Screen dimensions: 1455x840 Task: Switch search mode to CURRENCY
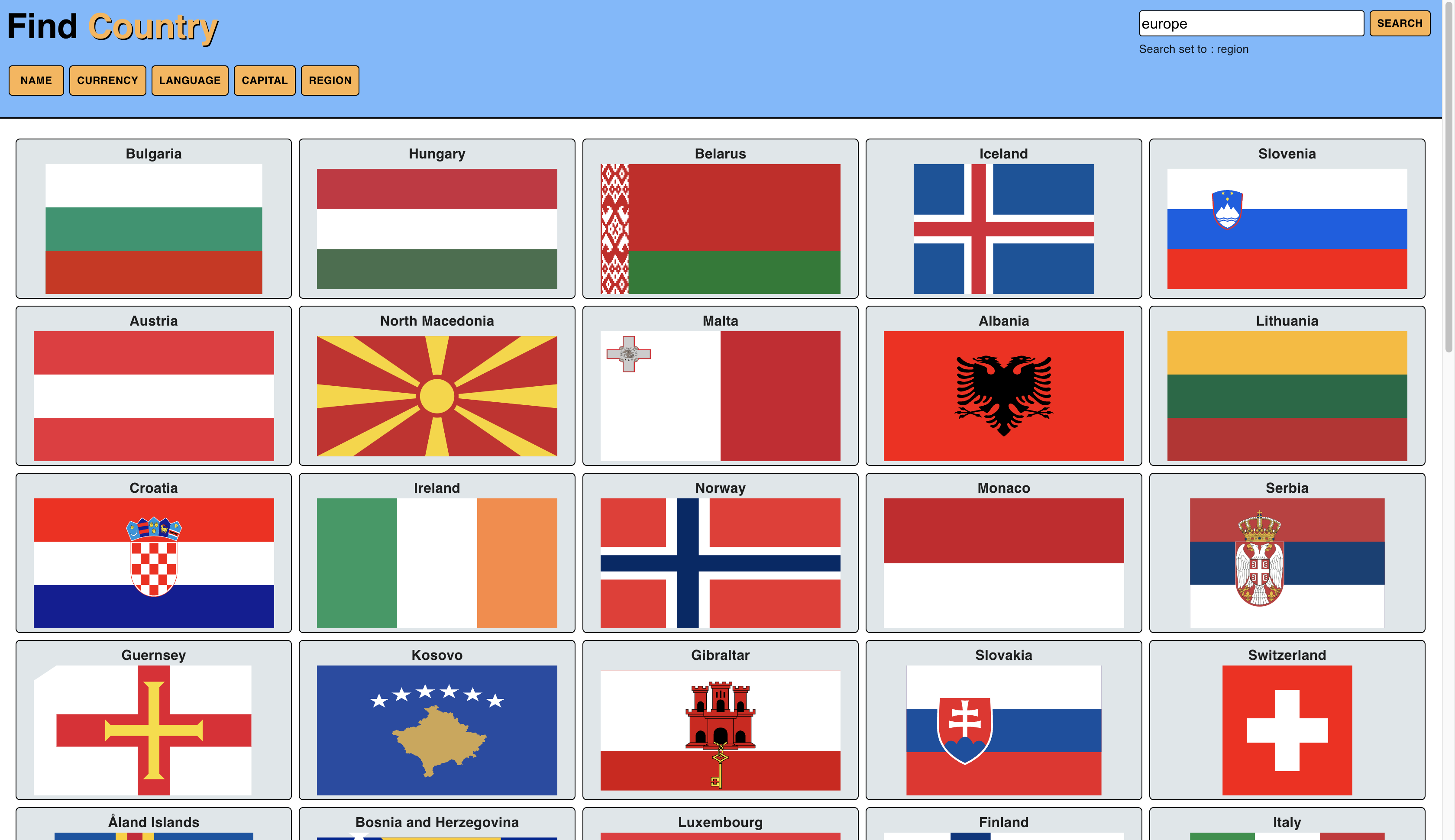point(107,80)
